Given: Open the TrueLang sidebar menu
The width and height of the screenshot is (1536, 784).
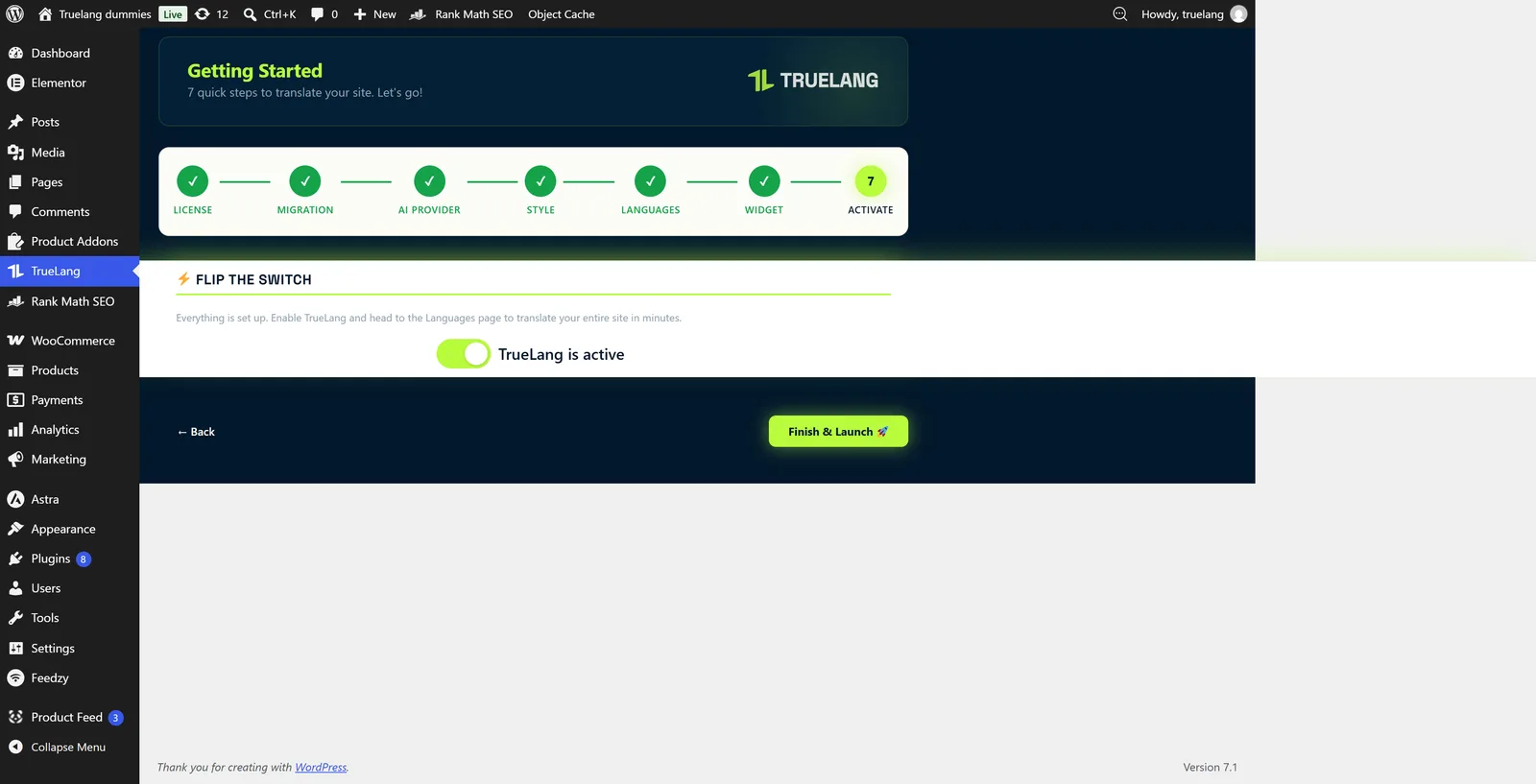Looking at the screenshot, I should [69, 272].
